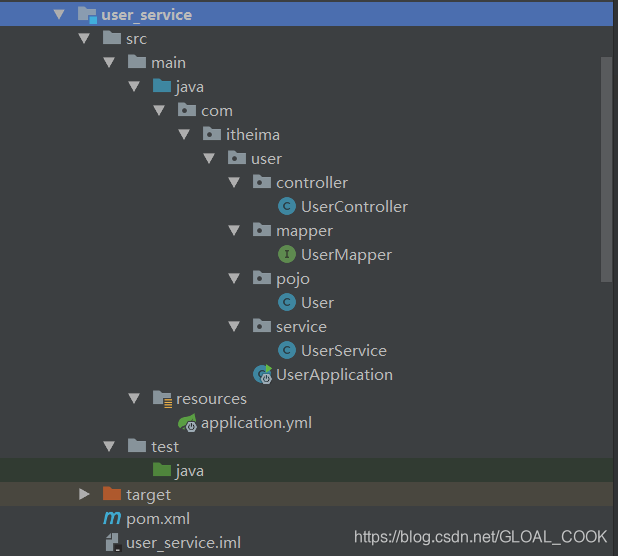Screen dimensions: 618x556
Task: Click the controller package icon
Action: [262, 182]
